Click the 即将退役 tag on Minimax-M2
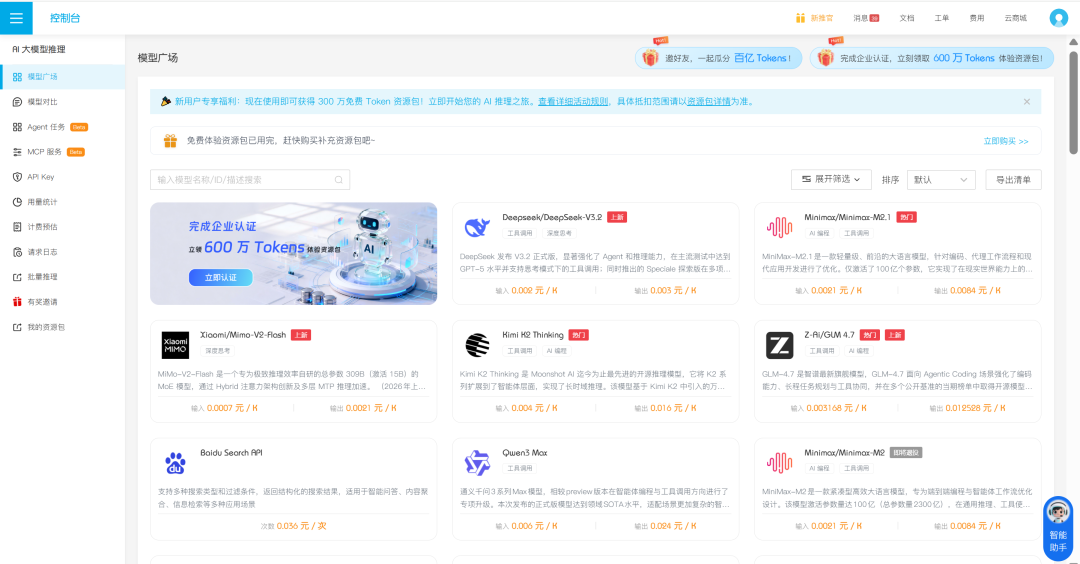 point(906,452)
